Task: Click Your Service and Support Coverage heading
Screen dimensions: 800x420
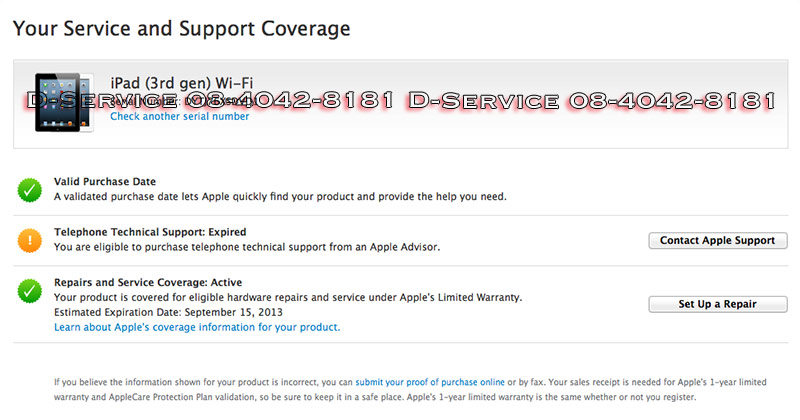Action: [182, 29]
